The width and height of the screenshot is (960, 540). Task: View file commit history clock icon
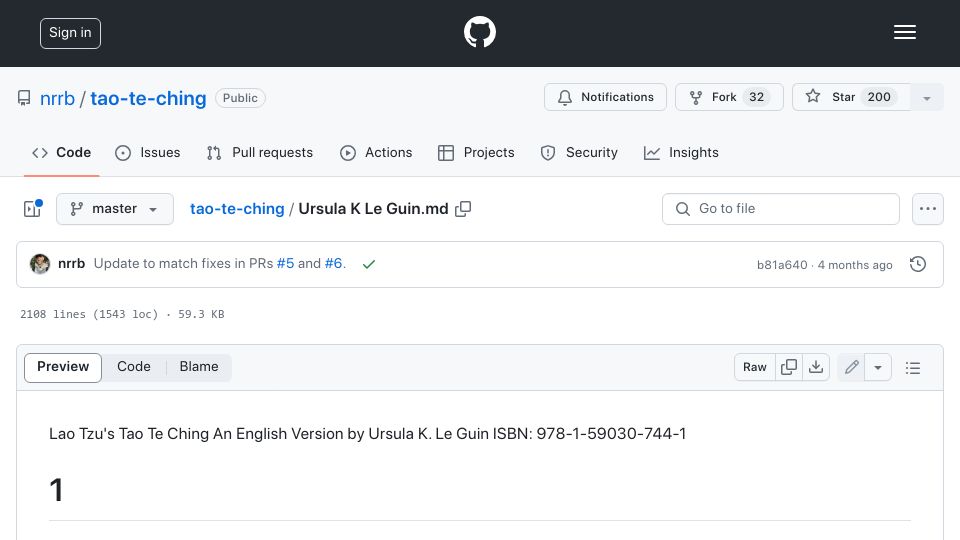918,264
